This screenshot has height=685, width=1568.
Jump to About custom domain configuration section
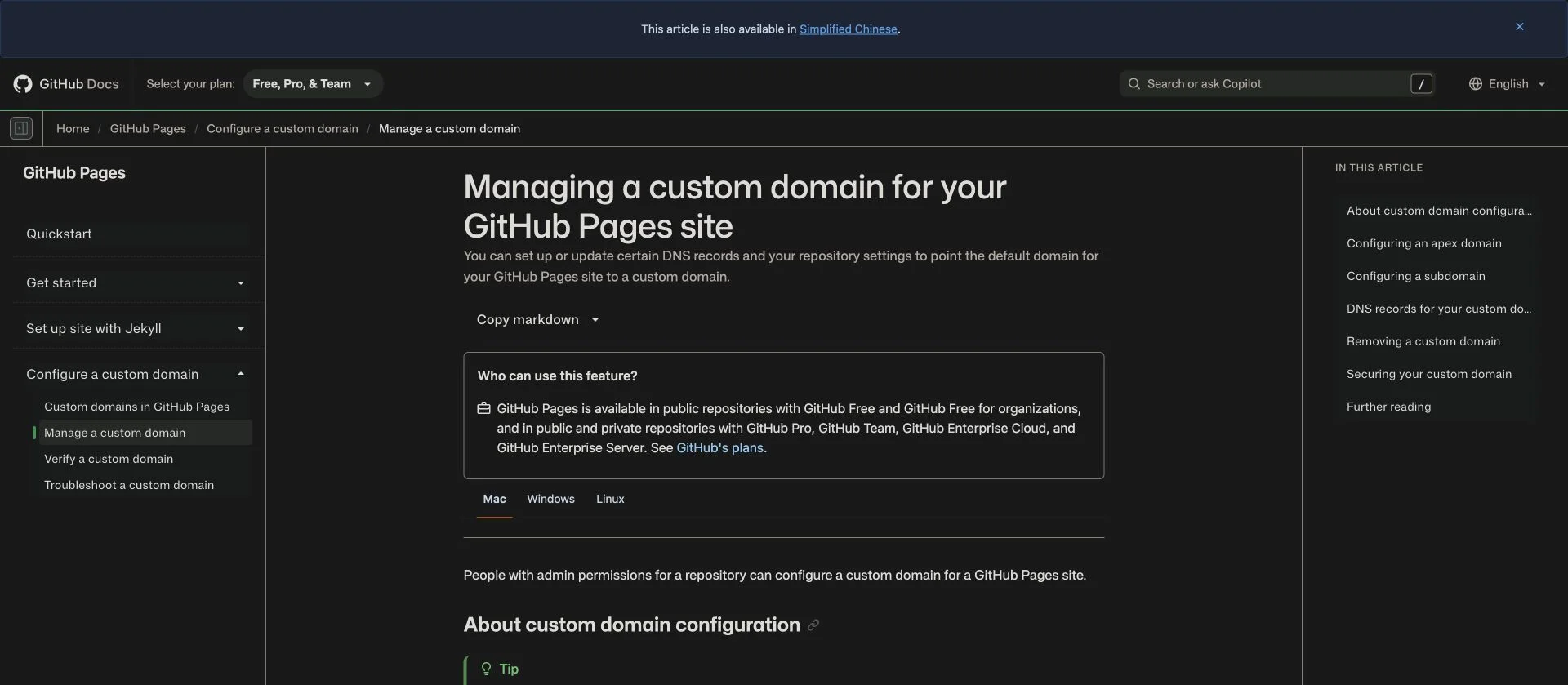[x=1439, y=211]
